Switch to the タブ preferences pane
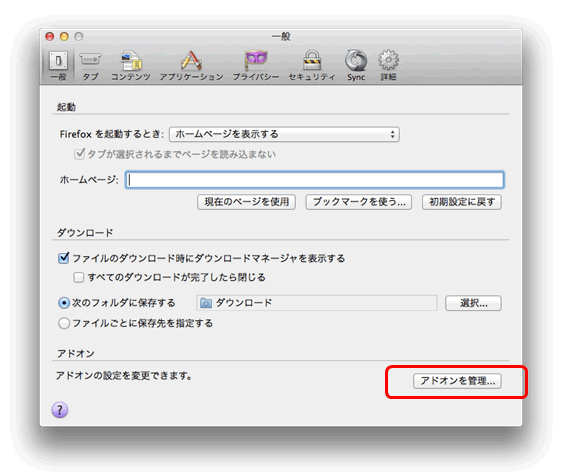The width and height of the screenshot is (563, 472). click(x=90, y=65)
